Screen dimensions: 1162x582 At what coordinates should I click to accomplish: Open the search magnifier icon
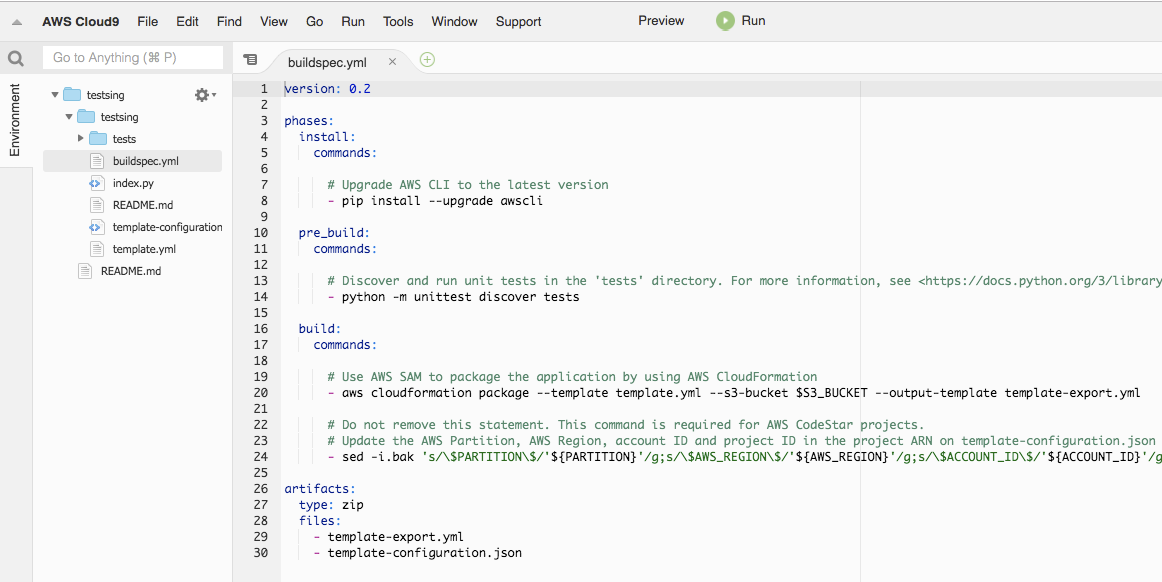tap(16, 59)
